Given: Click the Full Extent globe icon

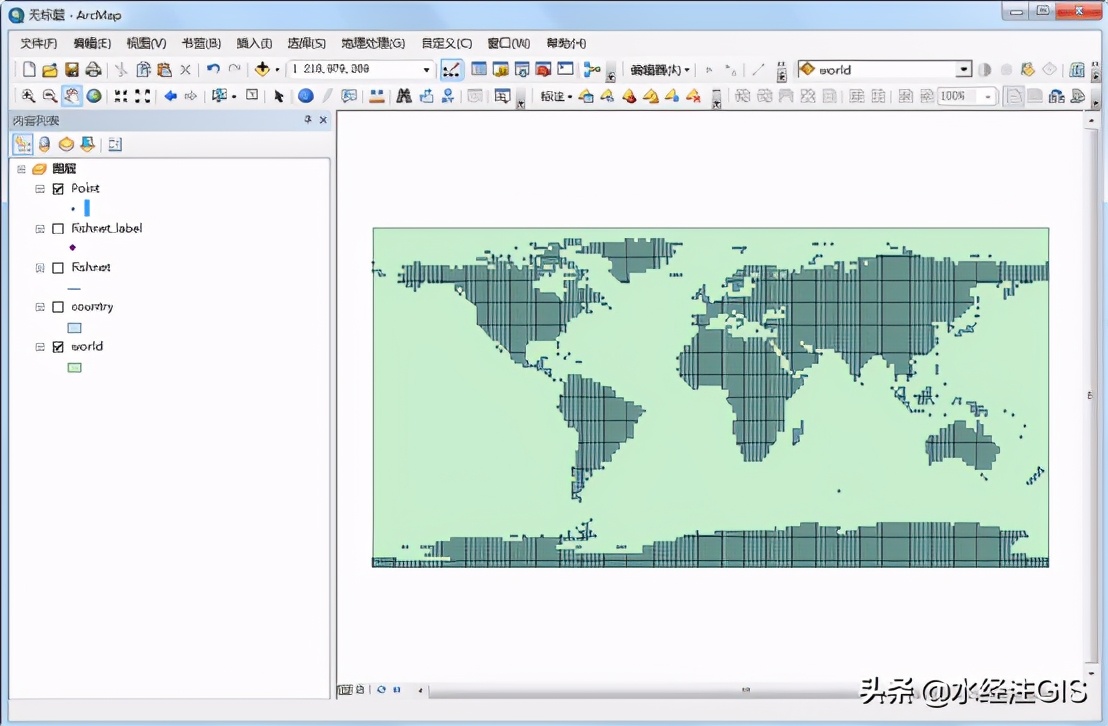Looking at the screenshot, I should [93, 96].
